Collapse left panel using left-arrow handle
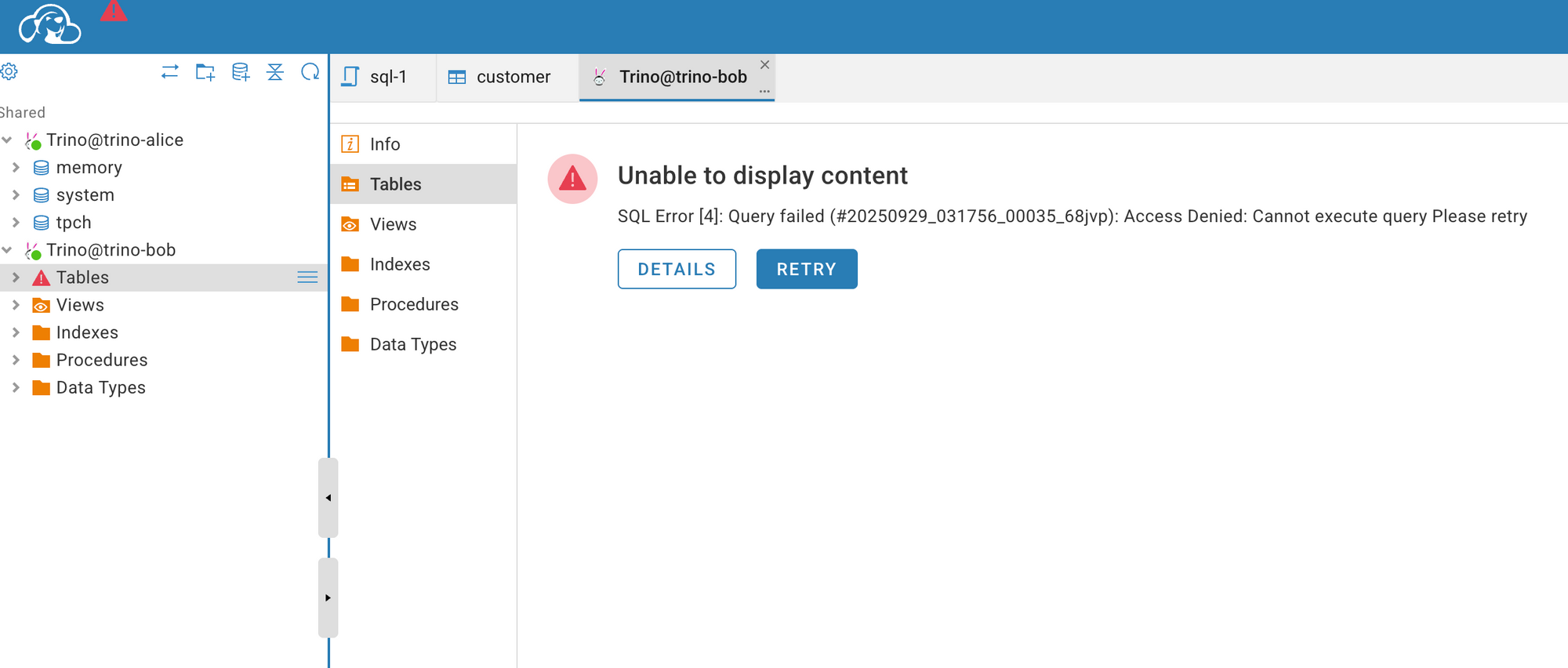 pos(328,498)
